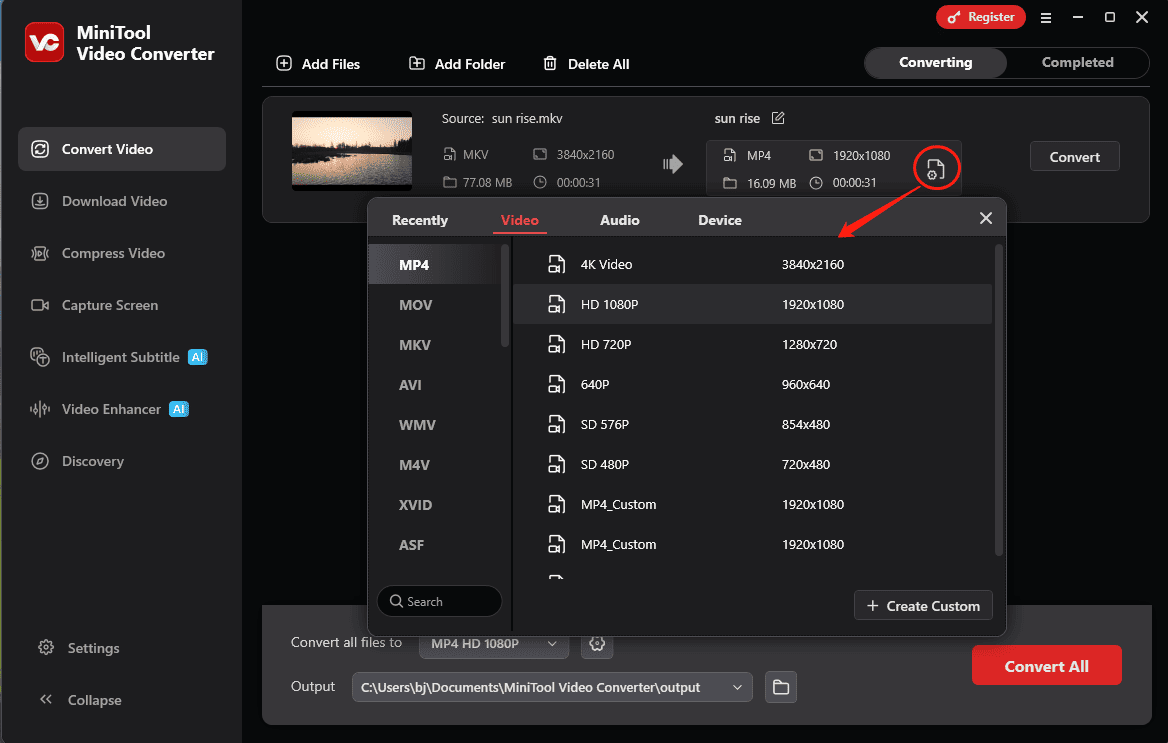Click the sun rise video thumbnail
1168x743 pixels.
[352, 151]
